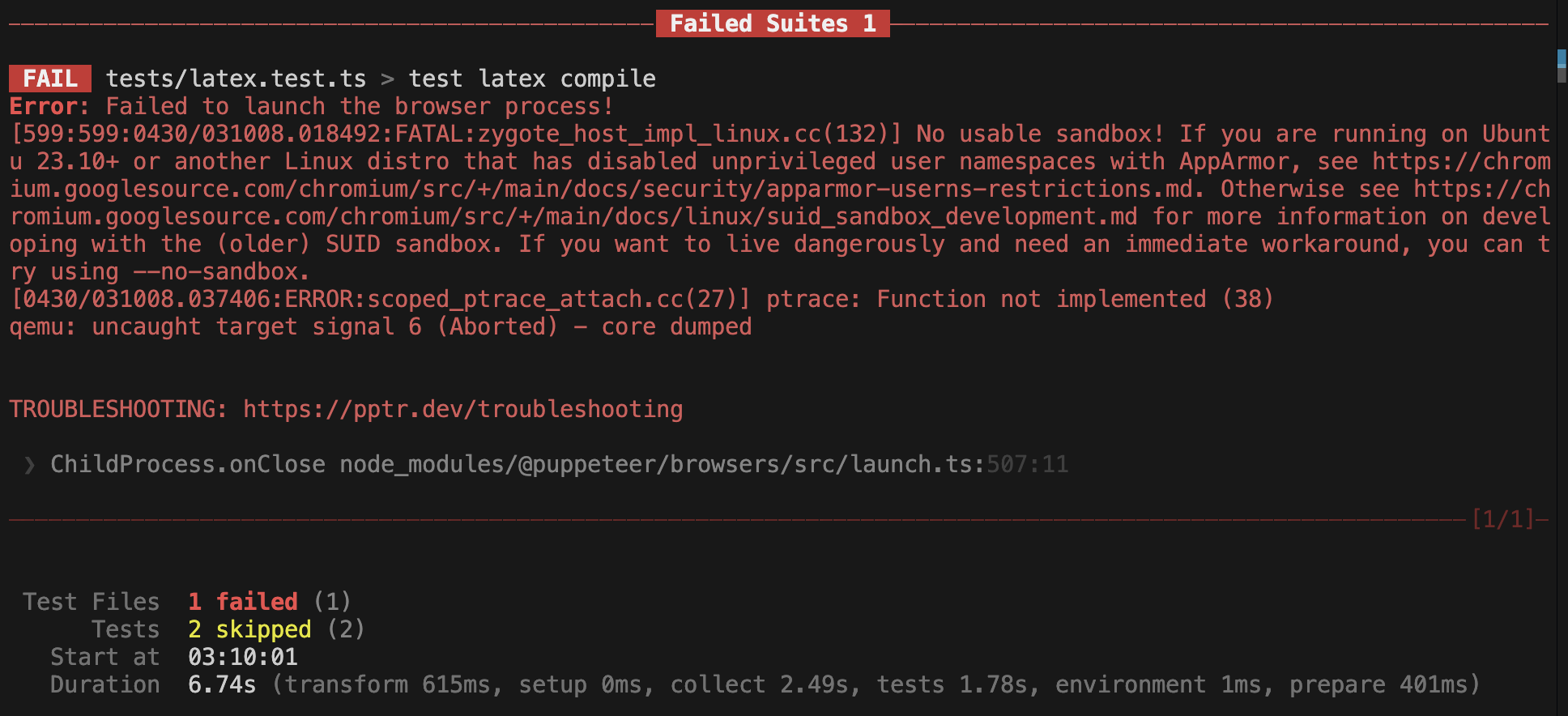Screen dimensions: 1568x716
Task: Open the pptr.dev troubleshooting link
Action: (462, 410)
